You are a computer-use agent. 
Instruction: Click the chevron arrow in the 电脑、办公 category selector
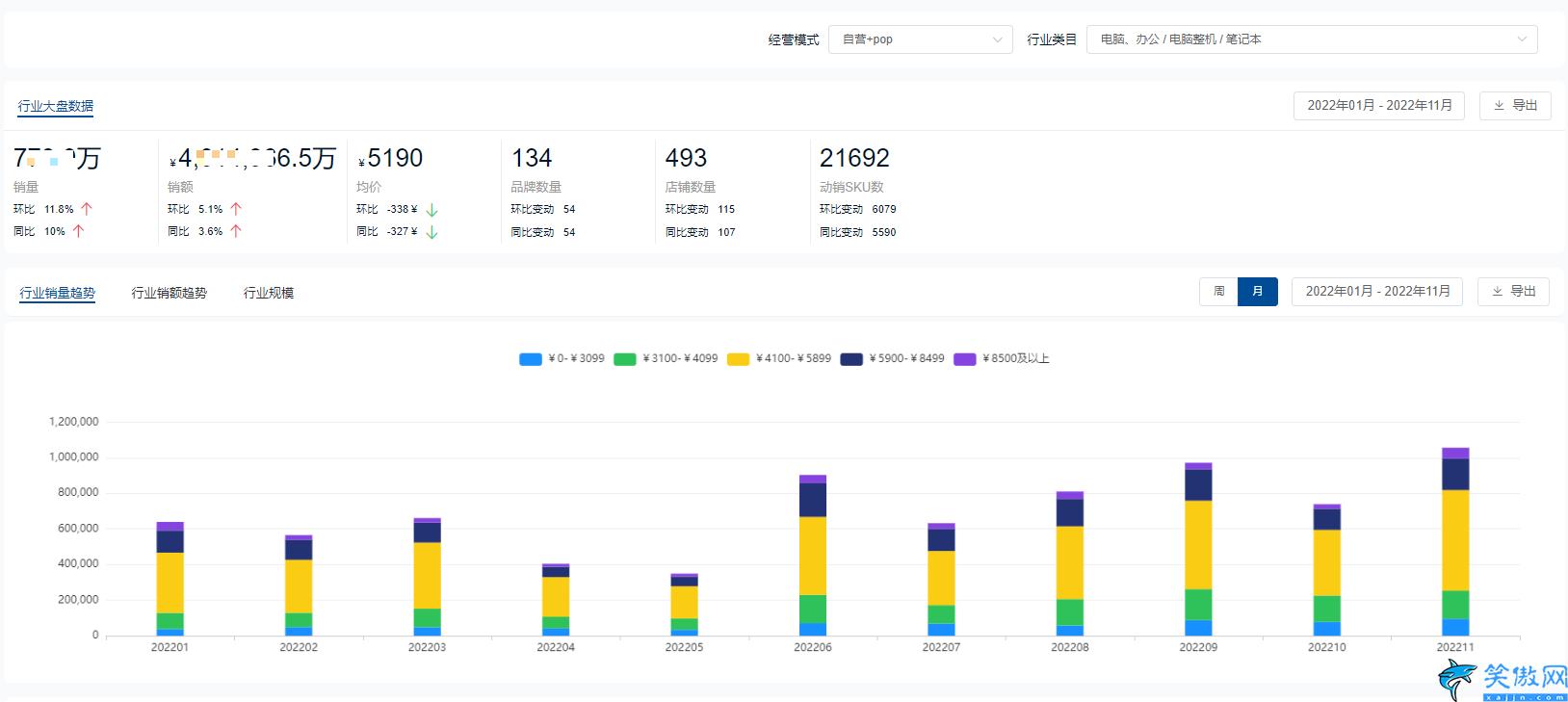1522,39
